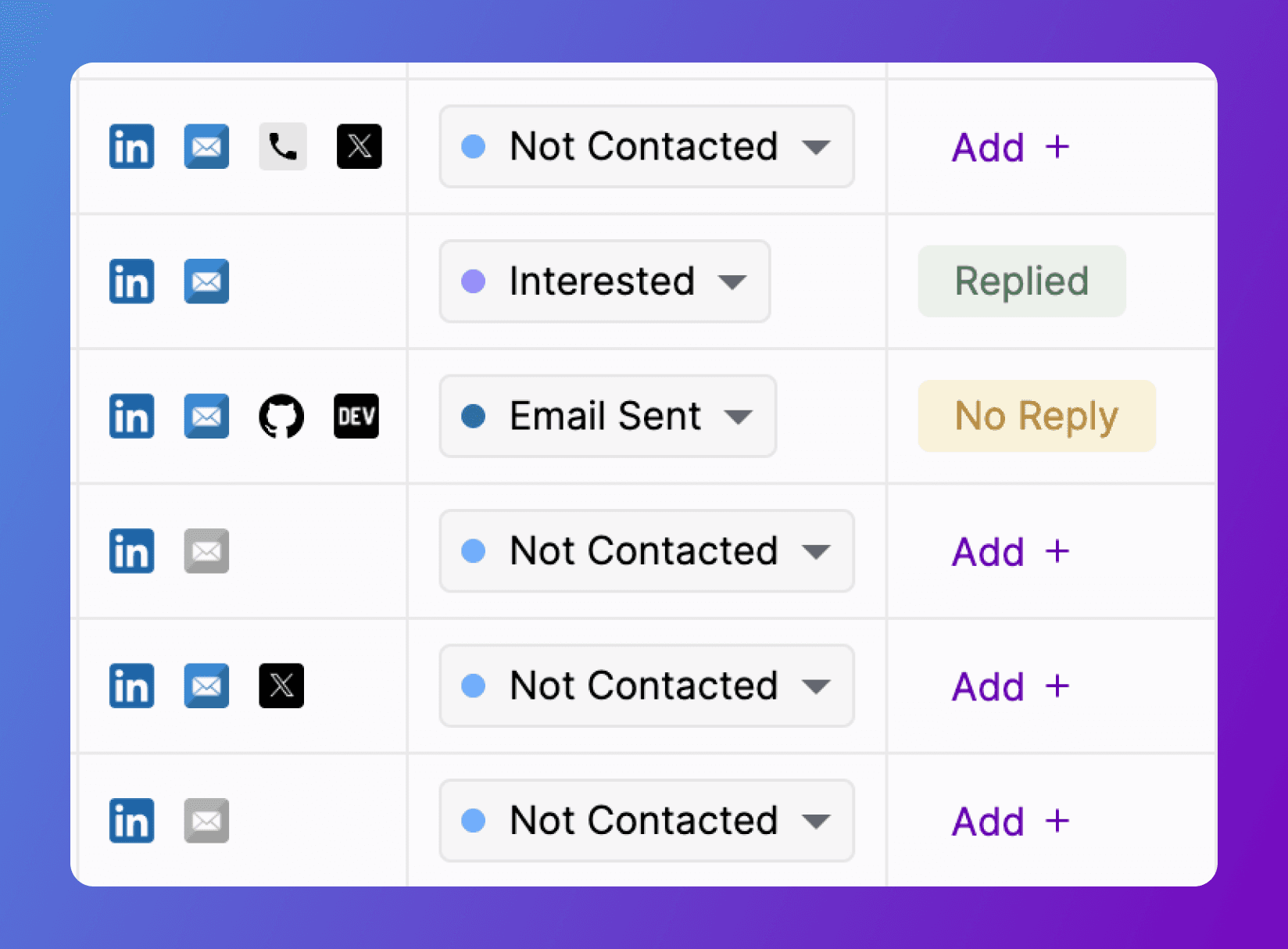Click Add + in the first row
The image size is (1288, 949).
pos(1011,147)
